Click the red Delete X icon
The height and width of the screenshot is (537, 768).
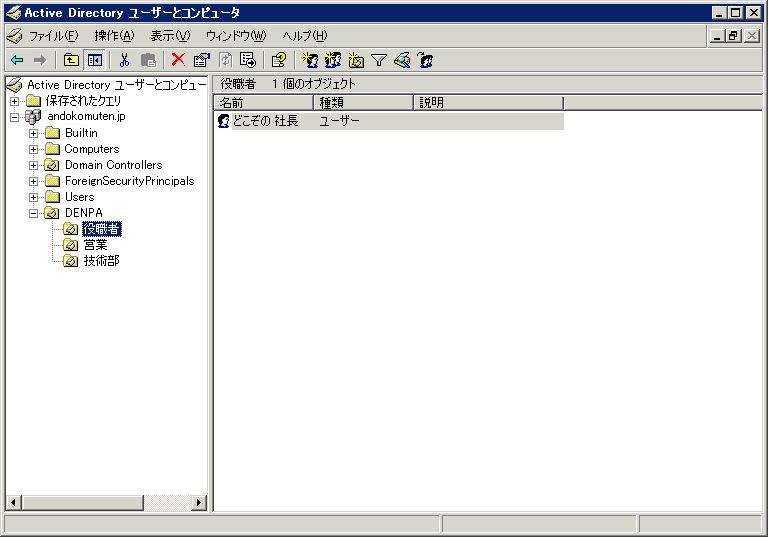coord(178,60)
